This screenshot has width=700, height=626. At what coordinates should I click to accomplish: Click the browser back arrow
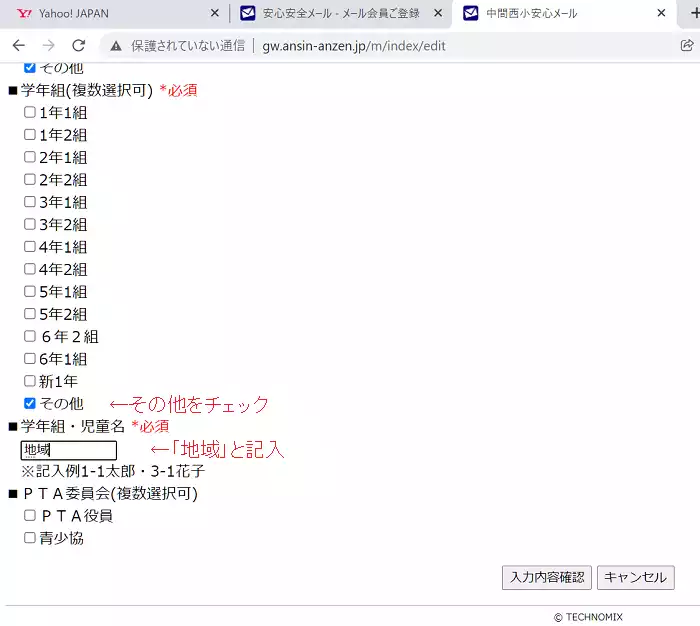click(19, 45)
